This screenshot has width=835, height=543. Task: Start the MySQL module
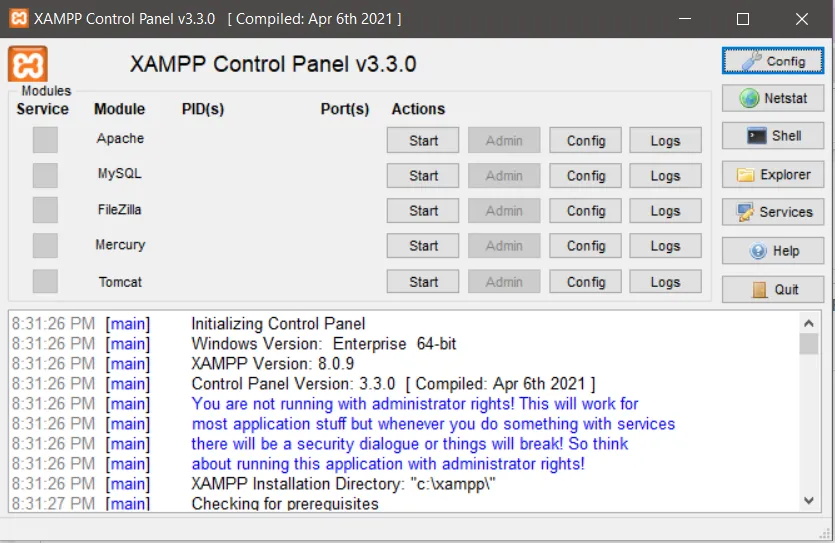pos(423,176)
